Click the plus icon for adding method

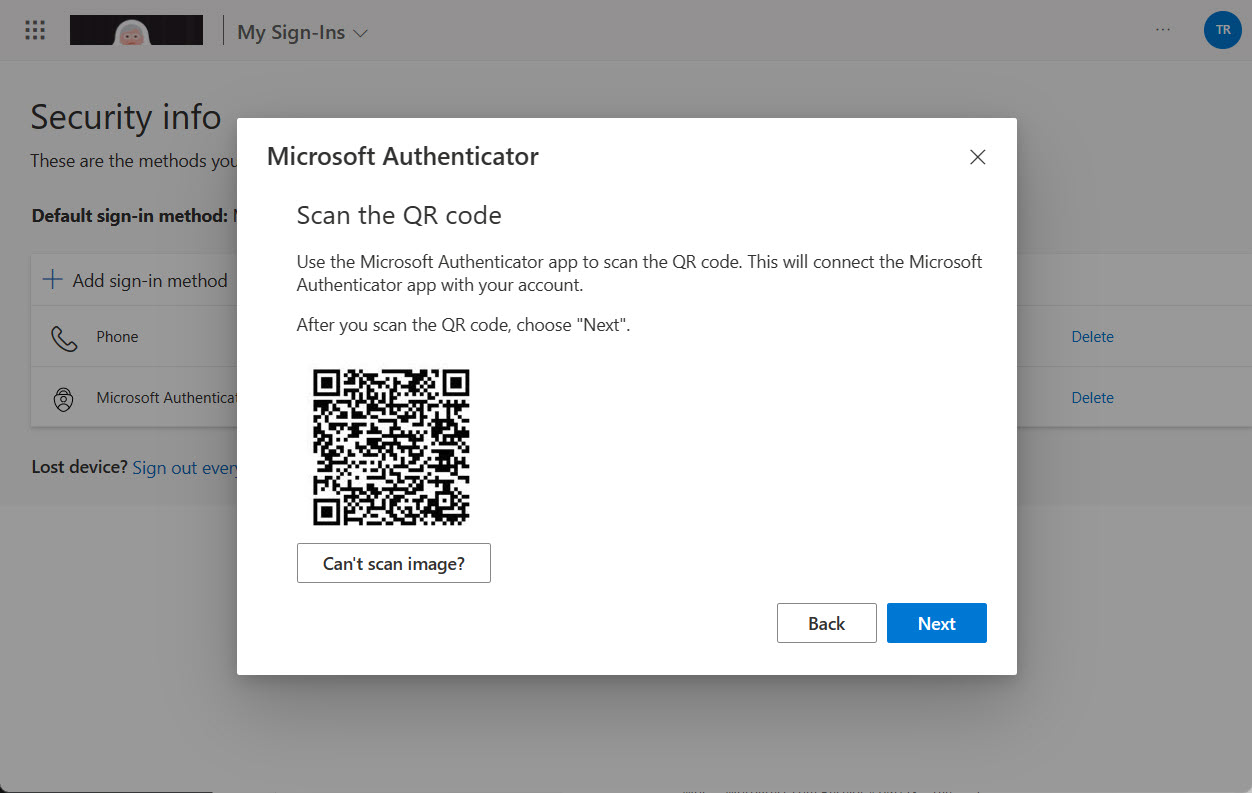tap(53, 280)
